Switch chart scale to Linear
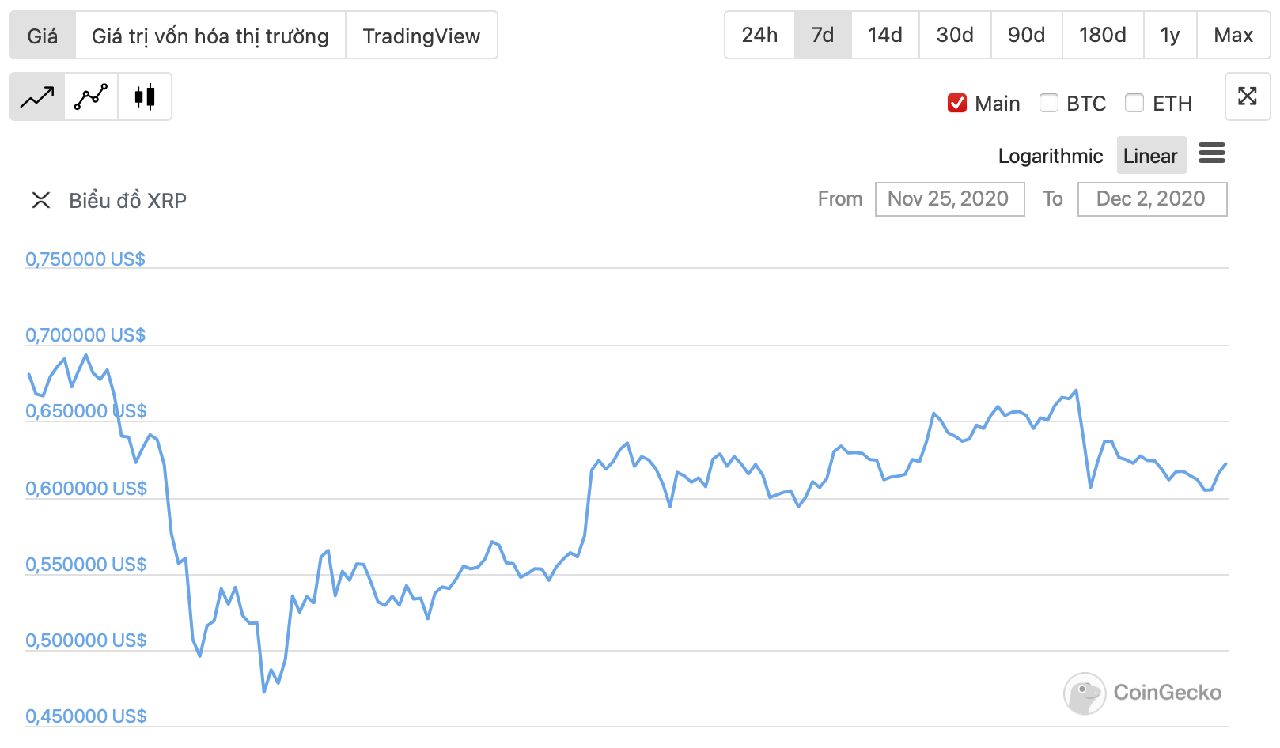Viewport: 1280px width, 748px height. (1151, 156)
